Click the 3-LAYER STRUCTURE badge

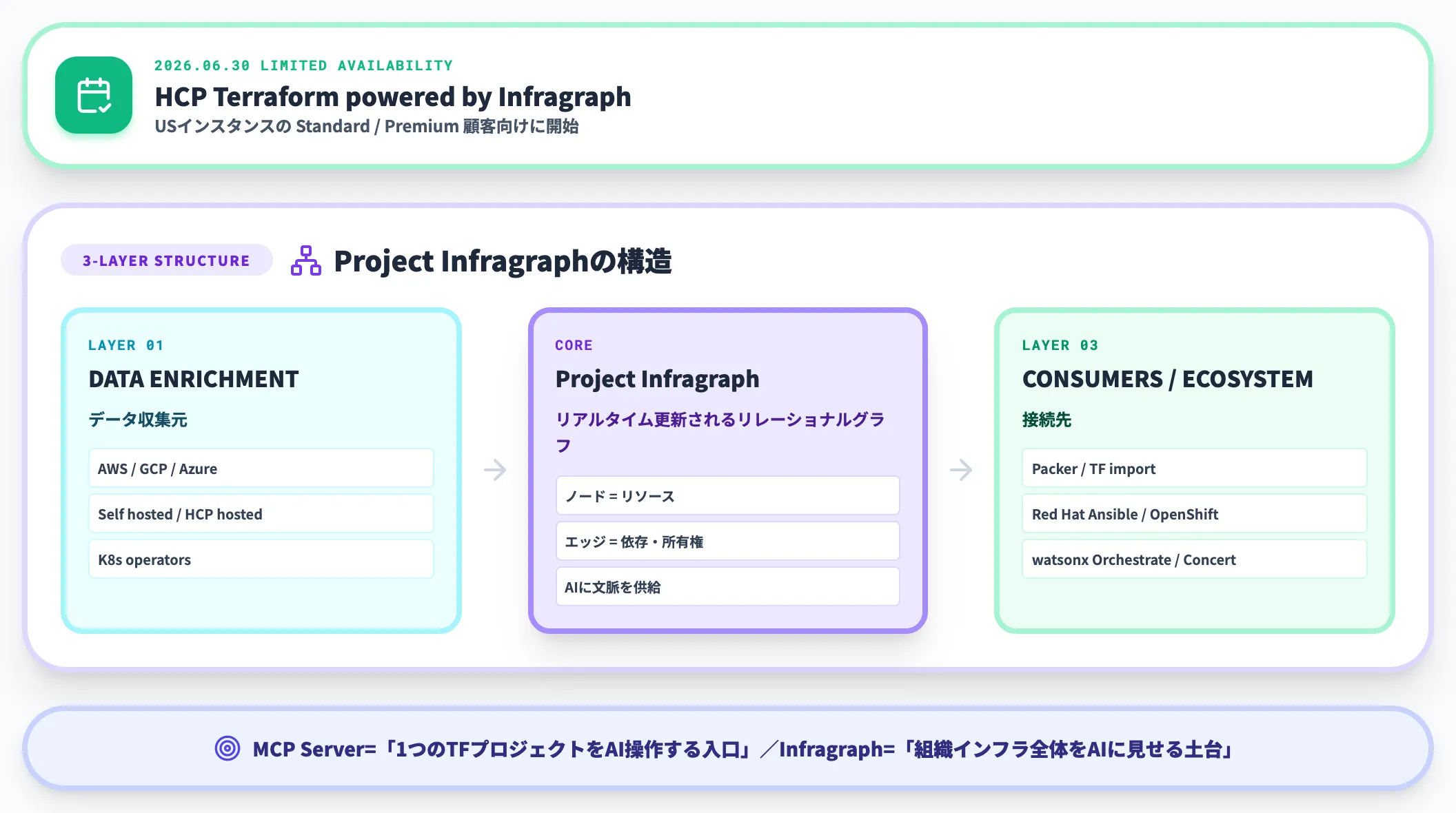tap(166, 260)
